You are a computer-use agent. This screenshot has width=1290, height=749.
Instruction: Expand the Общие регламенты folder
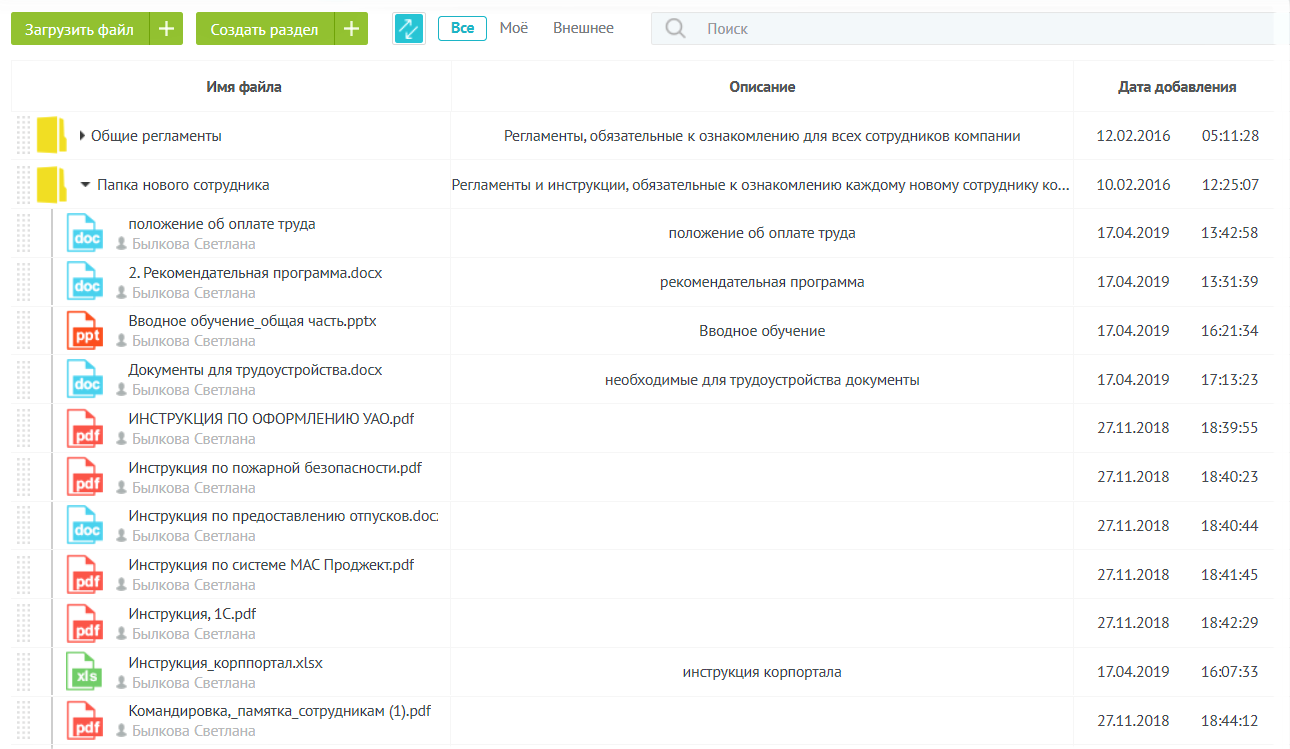coord(81,135)
